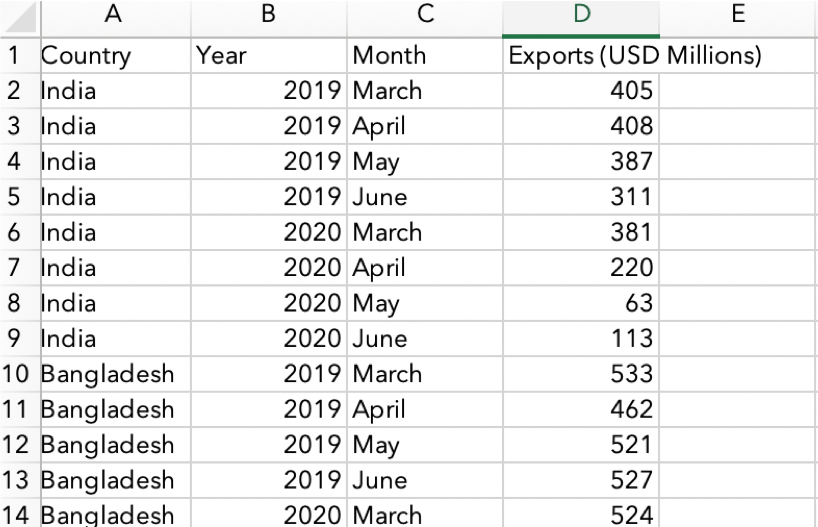The width and height of the screenshot is (818, 527).
Task: Select the cell with export value 533
Action: [581, 374]
